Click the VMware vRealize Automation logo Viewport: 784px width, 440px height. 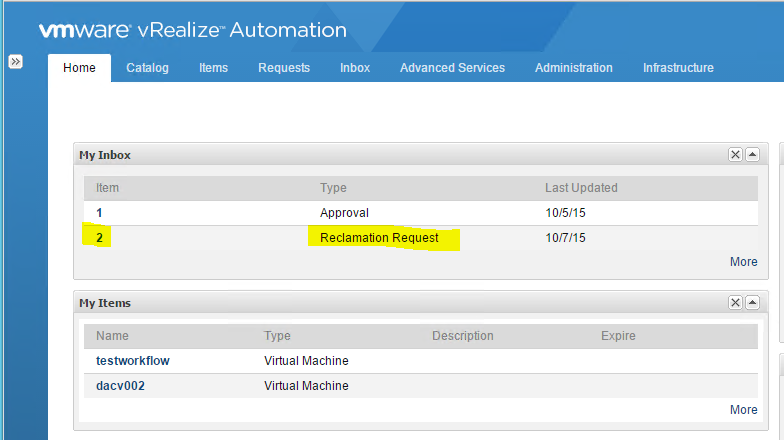192,30
